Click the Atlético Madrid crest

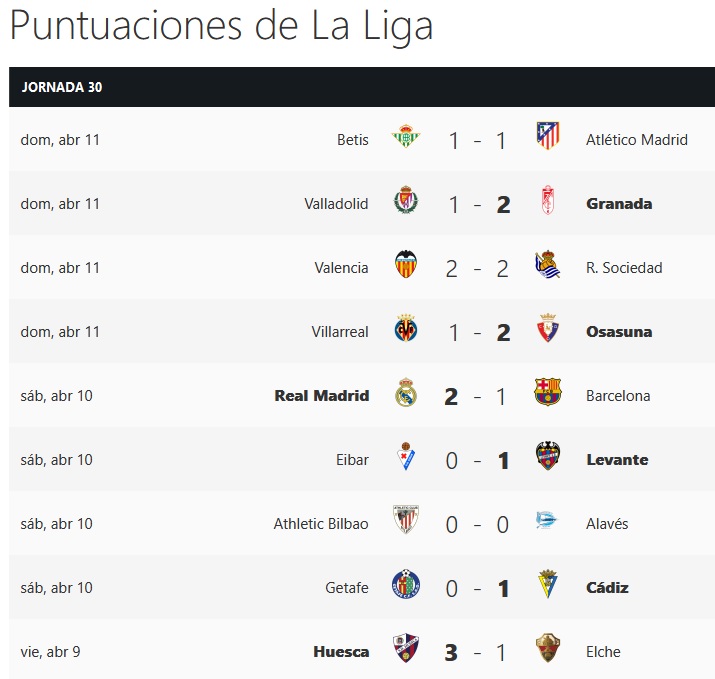point(548,135)
